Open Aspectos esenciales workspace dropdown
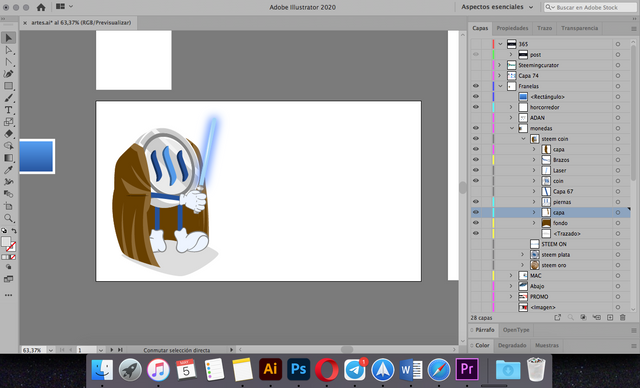640x388 pixels. click(497, 7)
